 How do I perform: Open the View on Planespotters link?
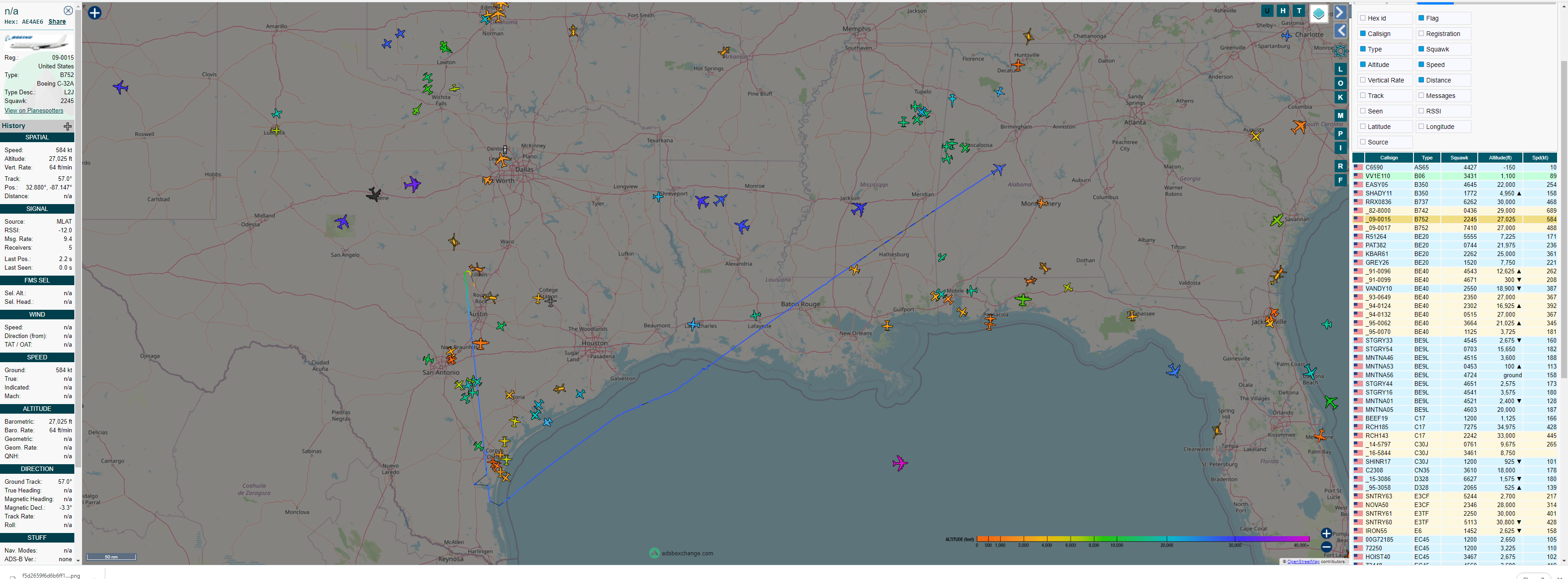pos(34,111)
